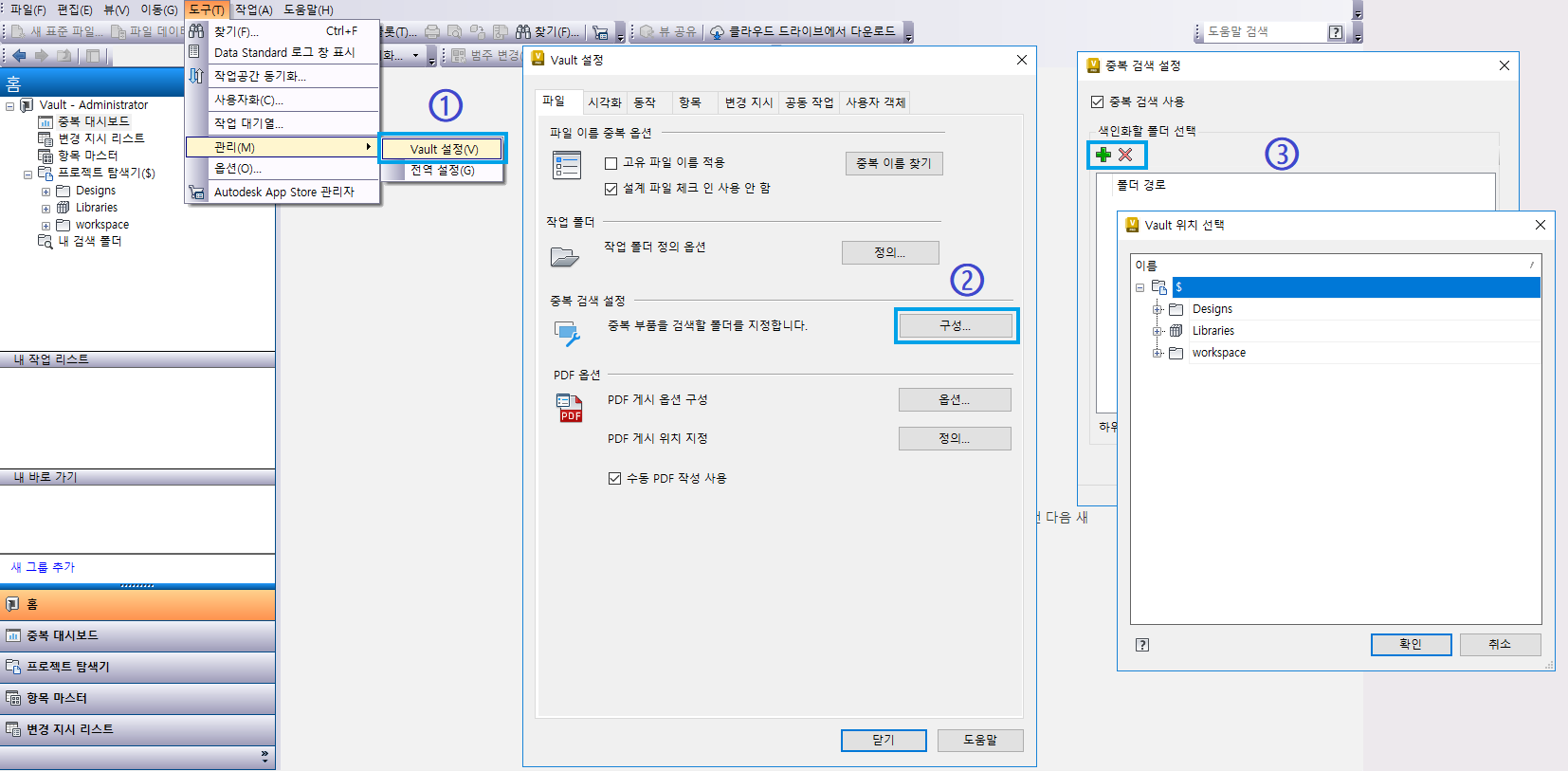Select 작업공간 동기화... in the 도구 menu
1568x771 pixels.
[283, 76]
